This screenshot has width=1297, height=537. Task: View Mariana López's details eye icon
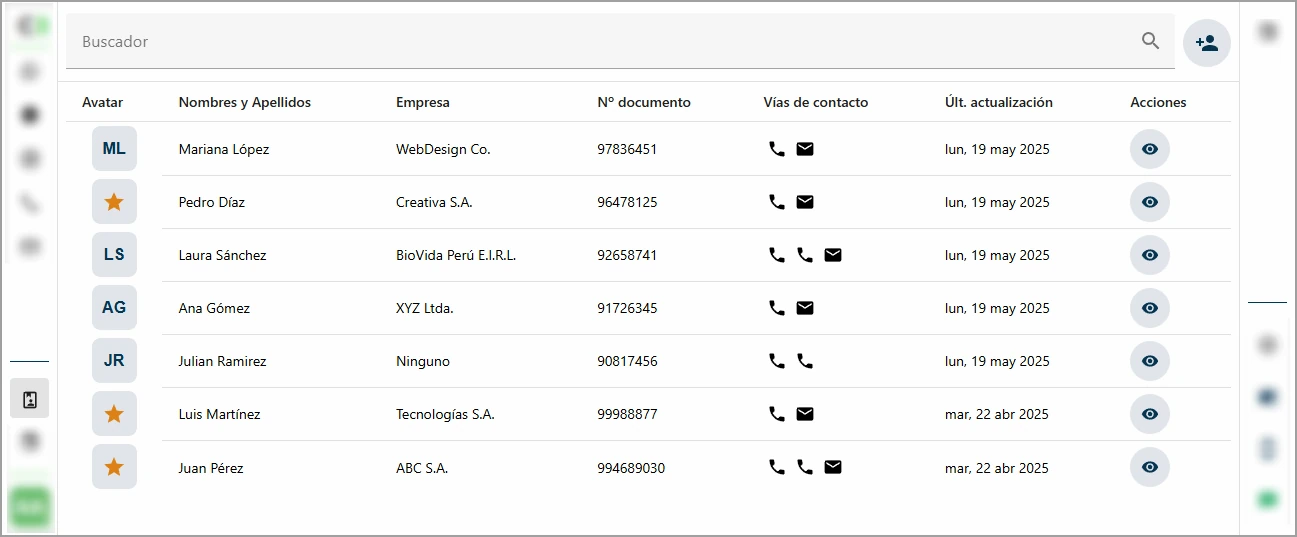(1149, 149)
